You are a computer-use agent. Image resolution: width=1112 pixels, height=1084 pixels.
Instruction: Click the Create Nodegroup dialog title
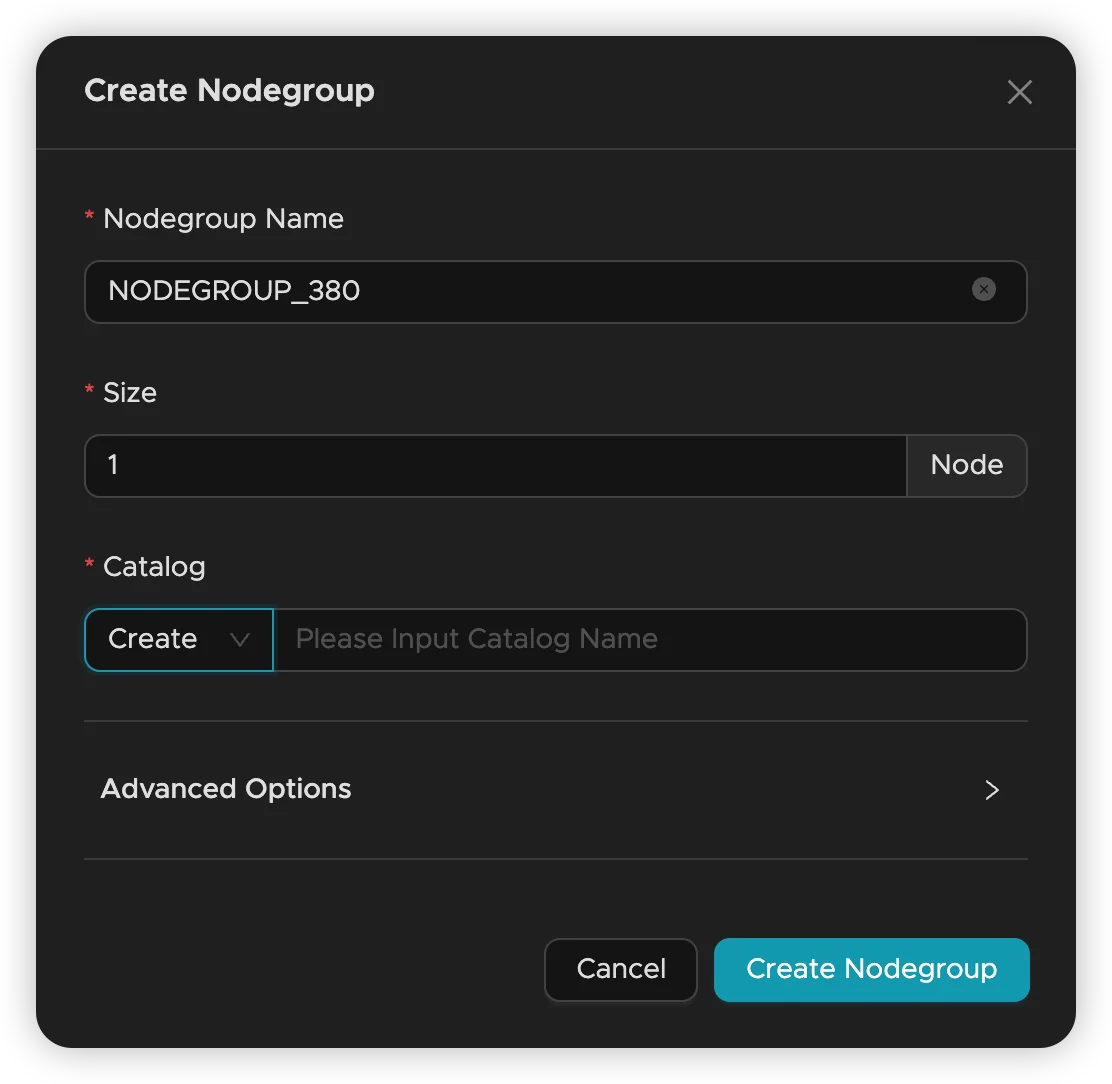[x=229, y=91]
